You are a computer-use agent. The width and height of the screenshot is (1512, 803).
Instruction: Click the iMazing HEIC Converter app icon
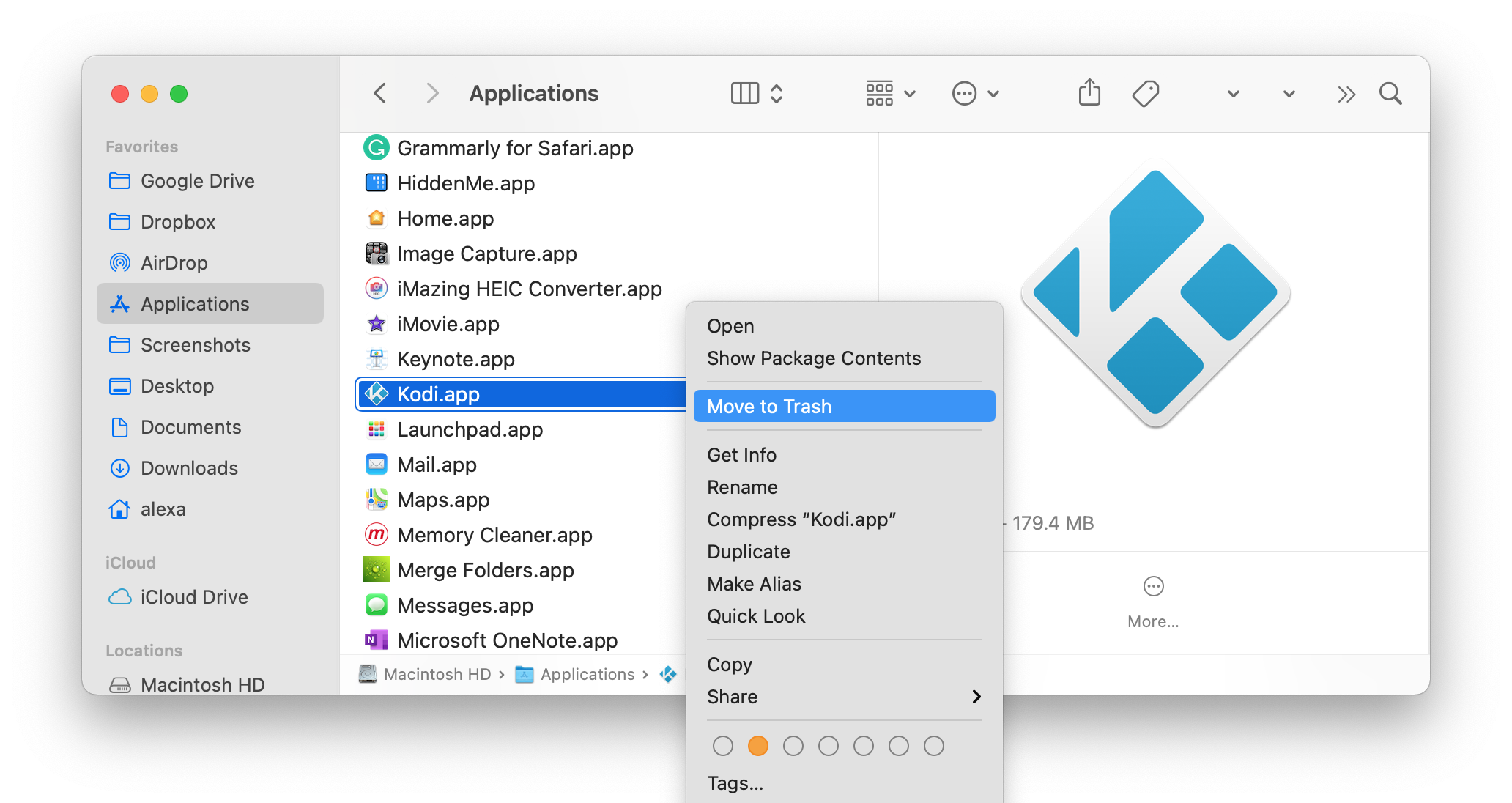pyautogui.click(x=377, y=289)
